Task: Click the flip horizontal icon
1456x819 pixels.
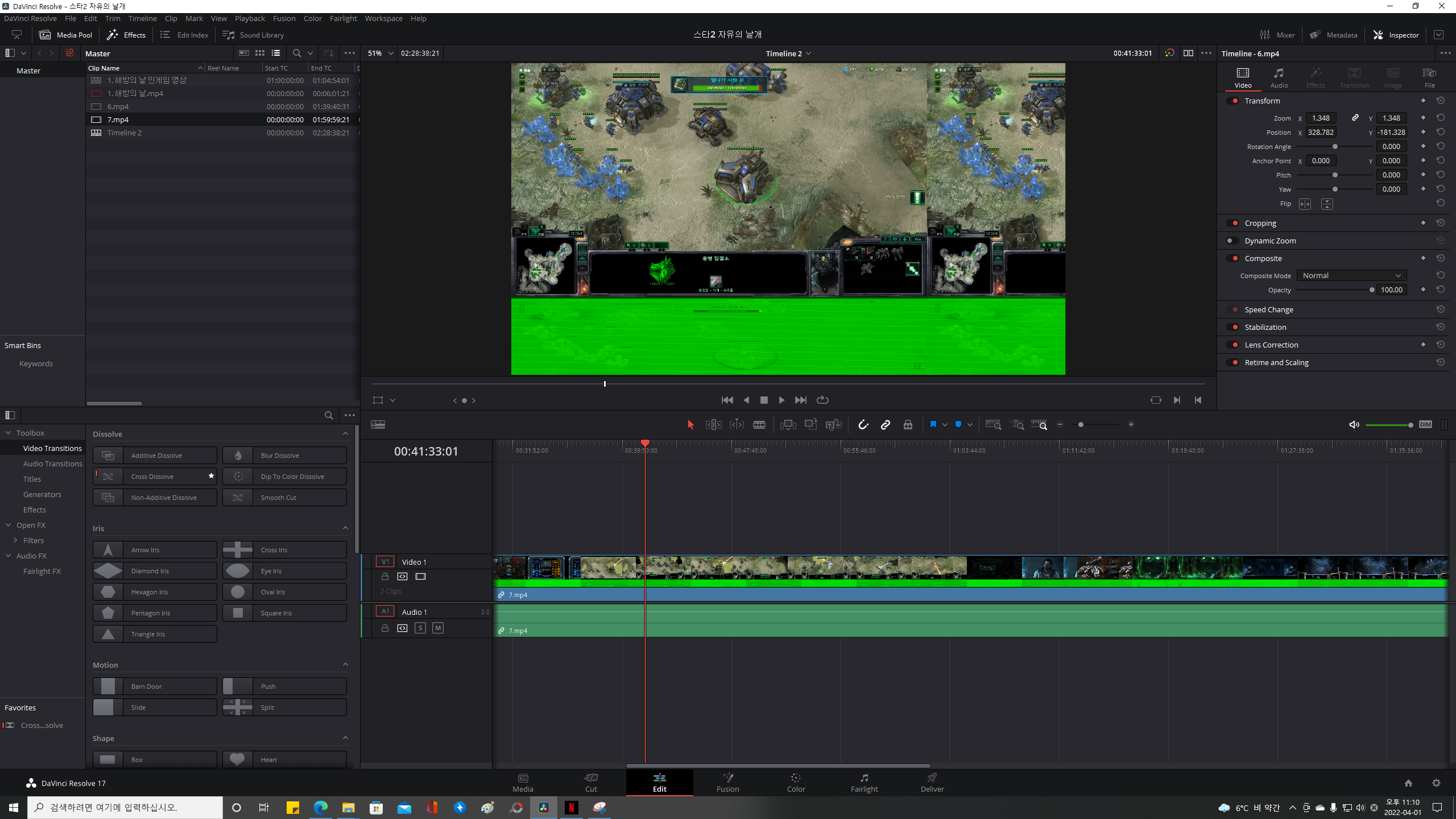Action: pos(1305,204)
